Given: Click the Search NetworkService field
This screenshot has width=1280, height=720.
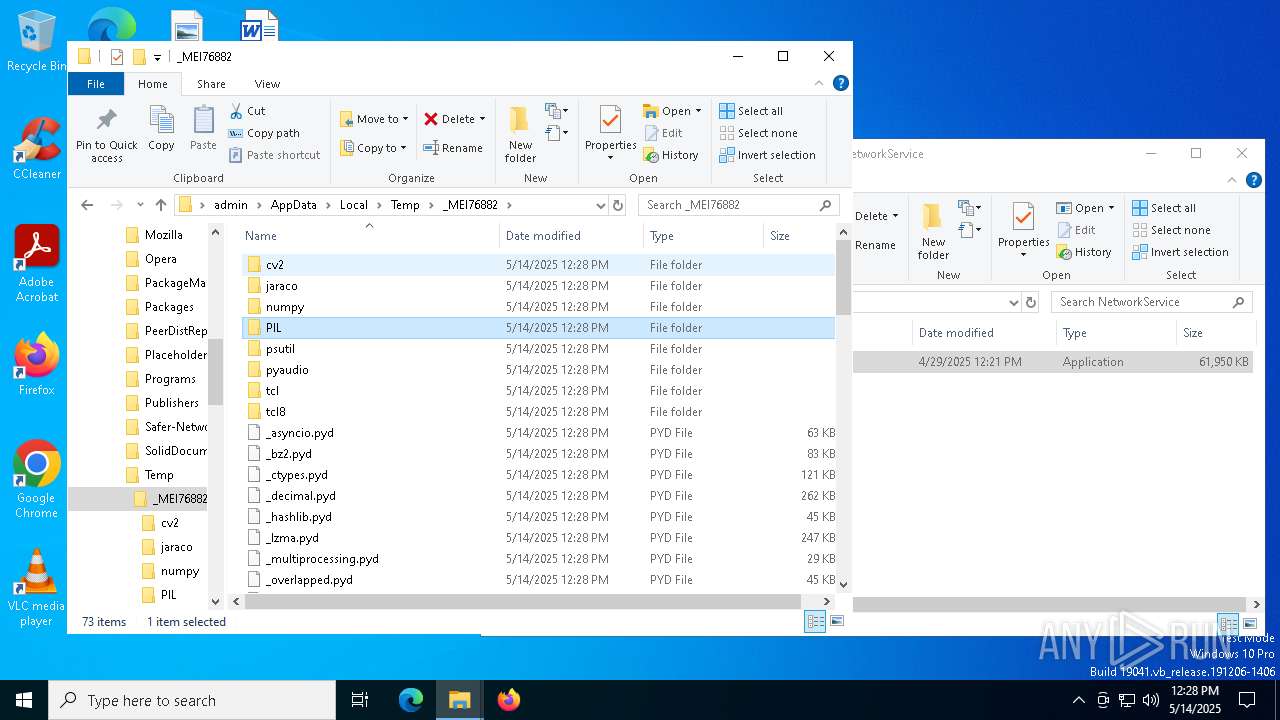Looking at the screenshot, I should pos(1152,302).
